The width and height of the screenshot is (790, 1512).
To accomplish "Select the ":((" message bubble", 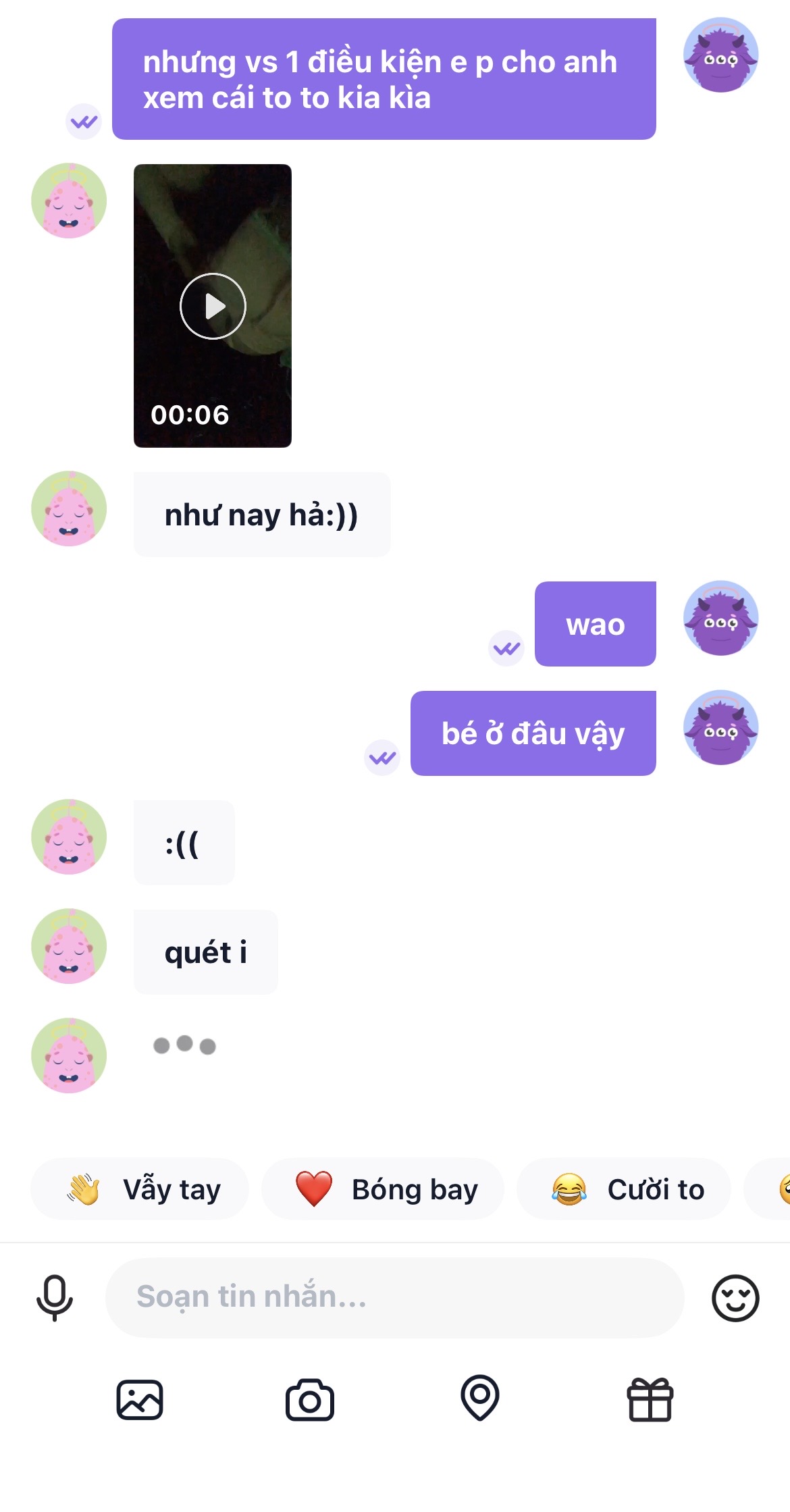I will pos(184,843).
